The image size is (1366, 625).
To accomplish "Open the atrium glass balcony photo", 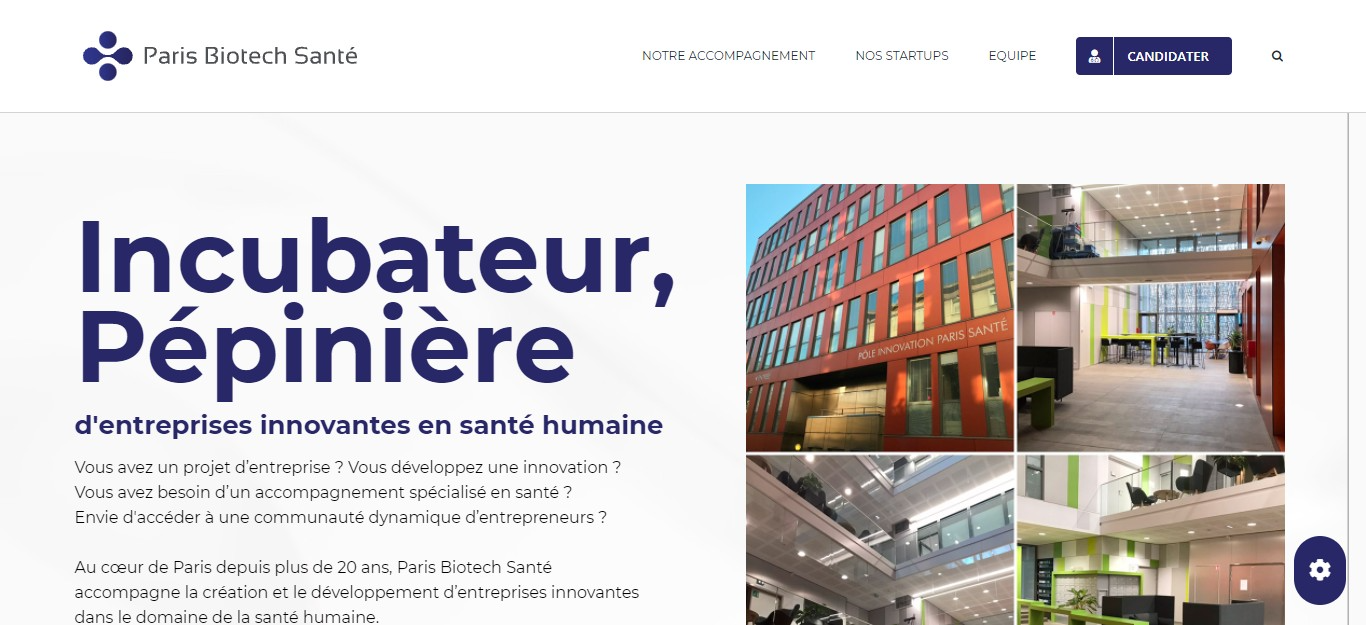I will pyautogui.click(x=880, y=540).
